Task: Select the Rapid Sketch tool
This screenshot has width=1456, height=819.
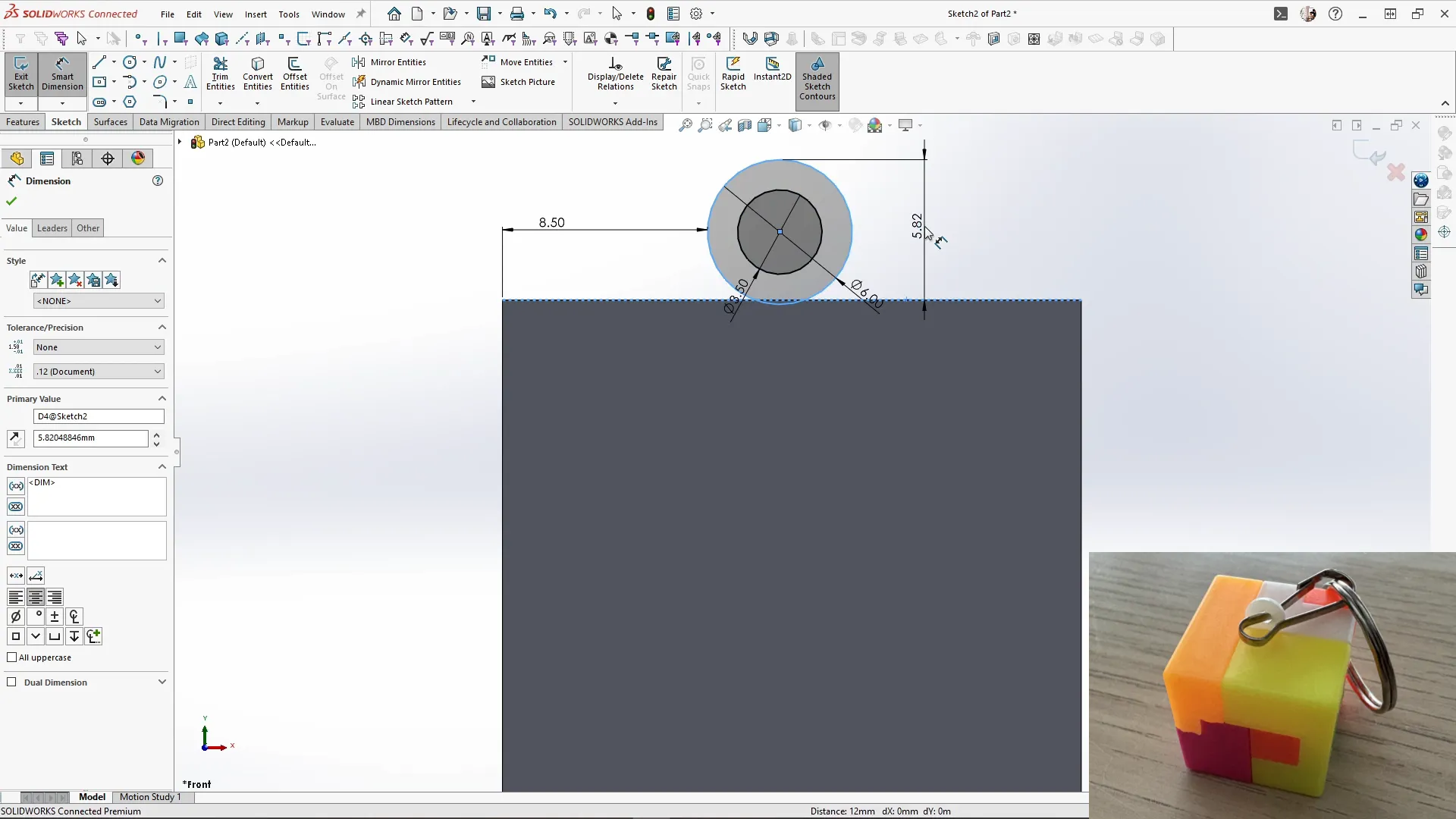Action: tap(733, 74)
